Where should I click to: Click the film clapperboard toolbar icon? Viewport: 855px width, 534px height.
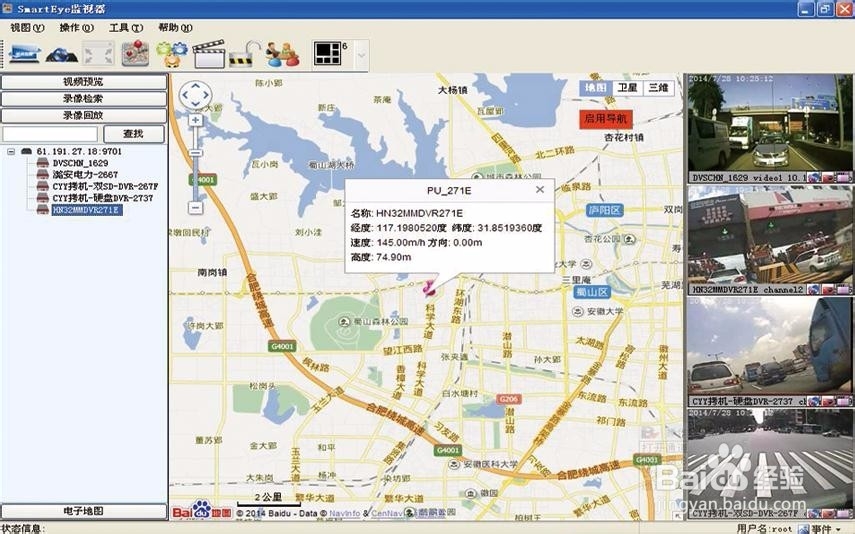[208, 55]
